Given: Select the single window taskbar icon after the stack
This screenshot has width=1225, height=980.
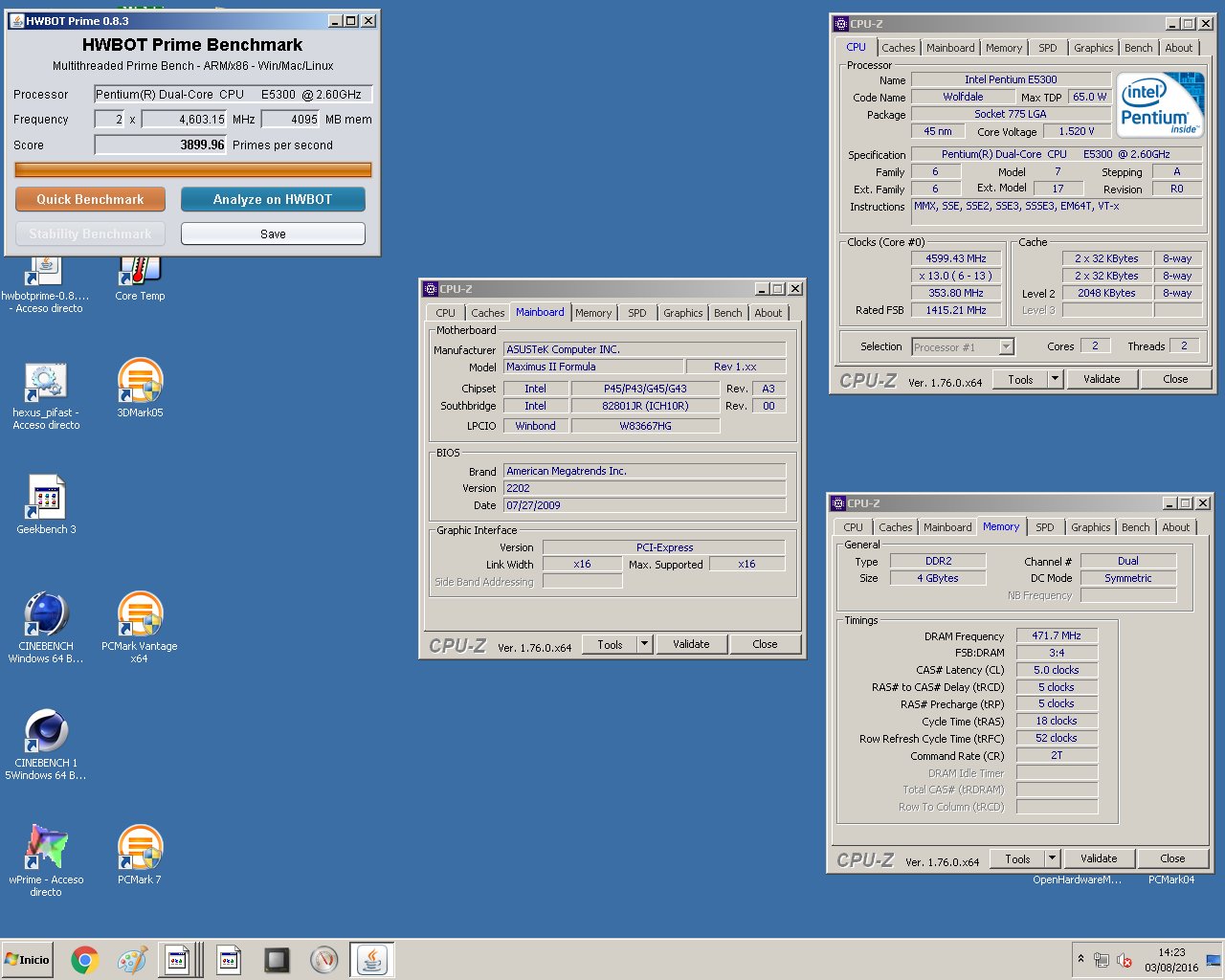Looking at the screenshot, I should (229, 960).
